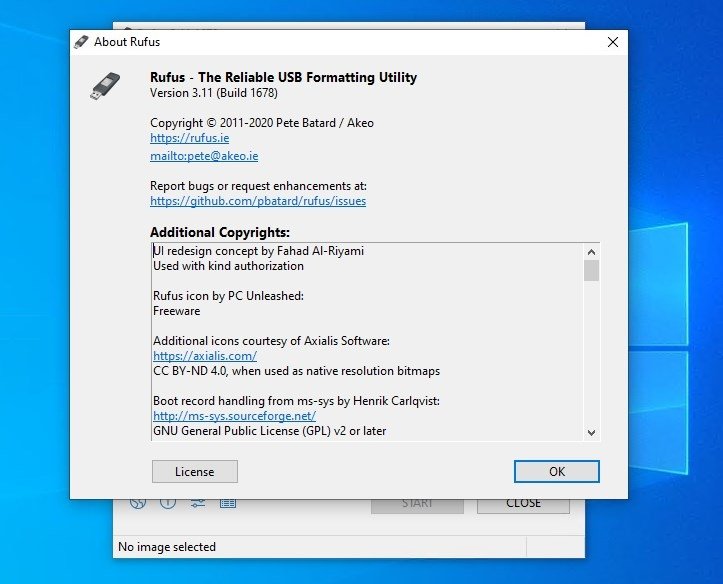Click the CLOSE button in Rufus window

click(523, 505)
